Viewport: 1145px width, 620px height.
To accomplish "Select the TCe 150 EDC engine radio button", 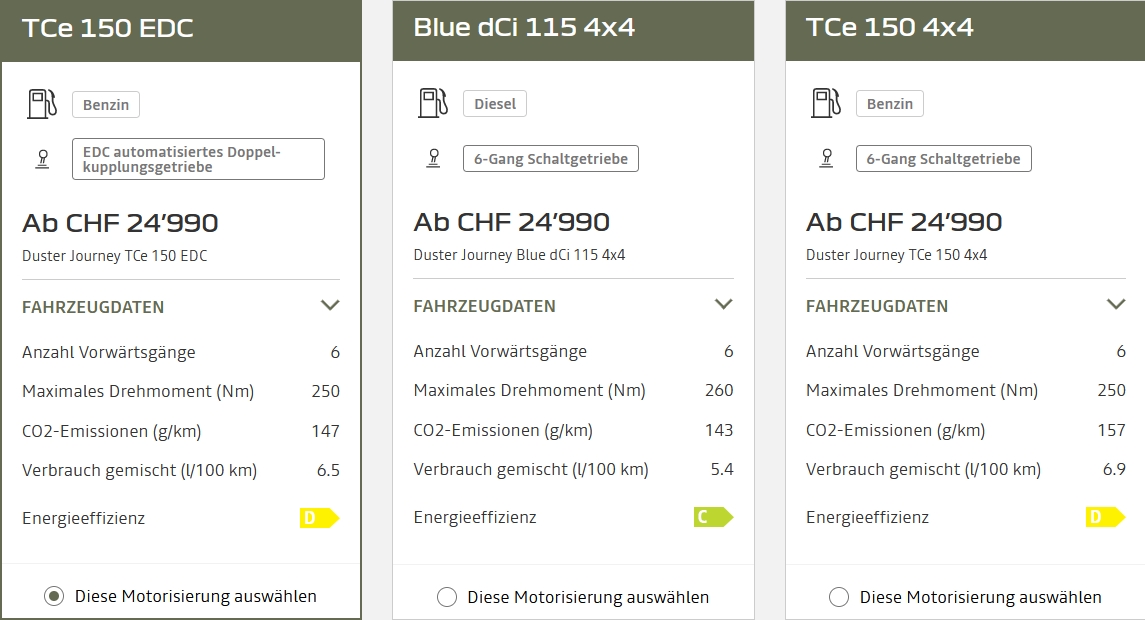I will 54,597.
